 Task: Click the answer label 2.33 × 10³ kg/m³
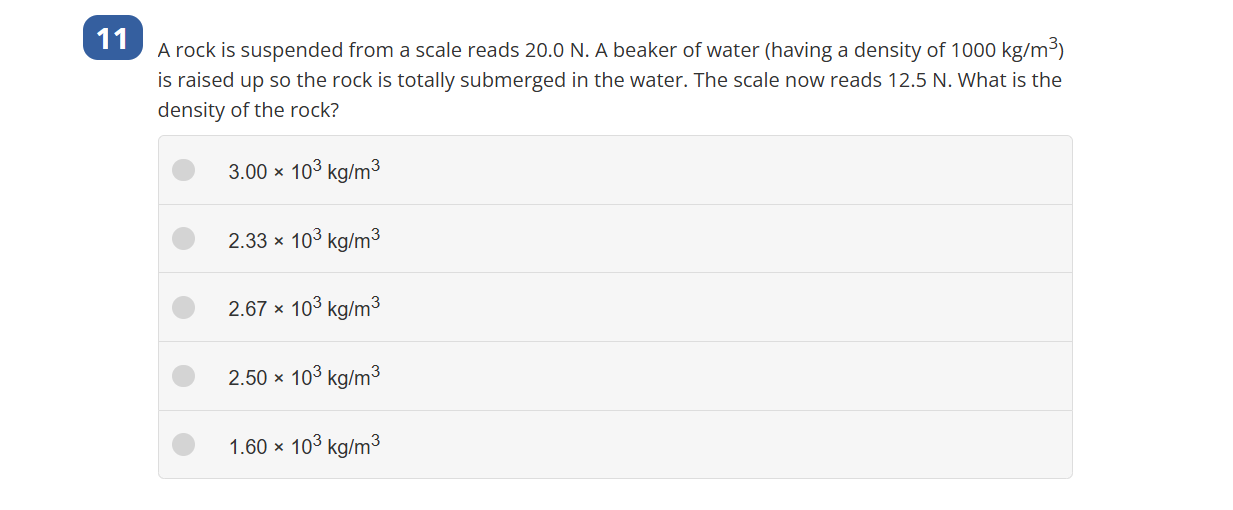tap(304, 239)
